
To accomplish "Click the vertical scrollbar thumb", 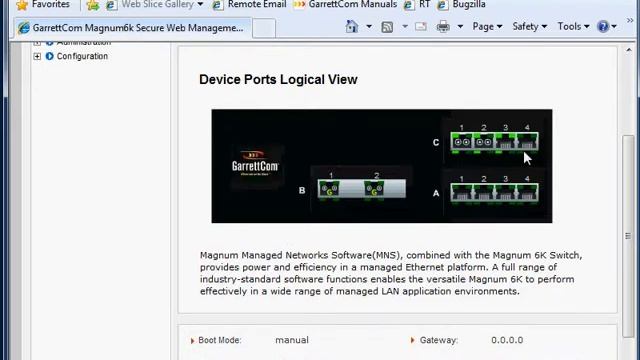I will (x=629, y=236).
